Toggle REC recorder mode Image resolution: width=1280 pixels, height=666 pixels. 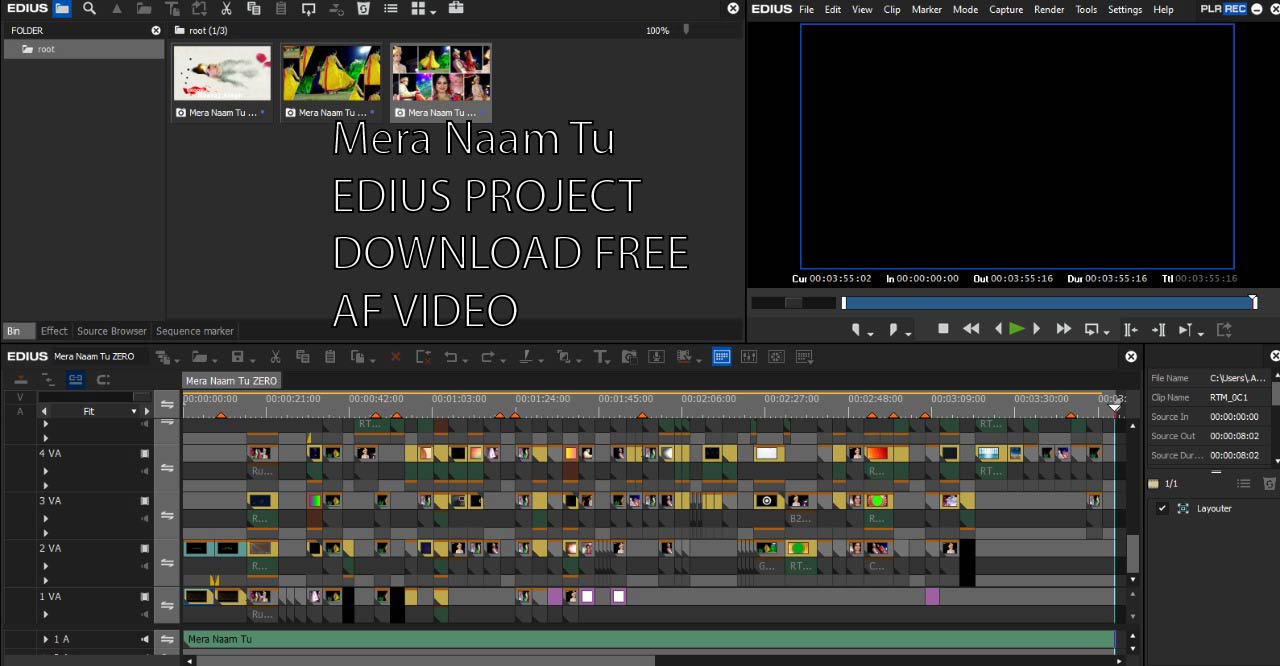[x=1235, y=9]
